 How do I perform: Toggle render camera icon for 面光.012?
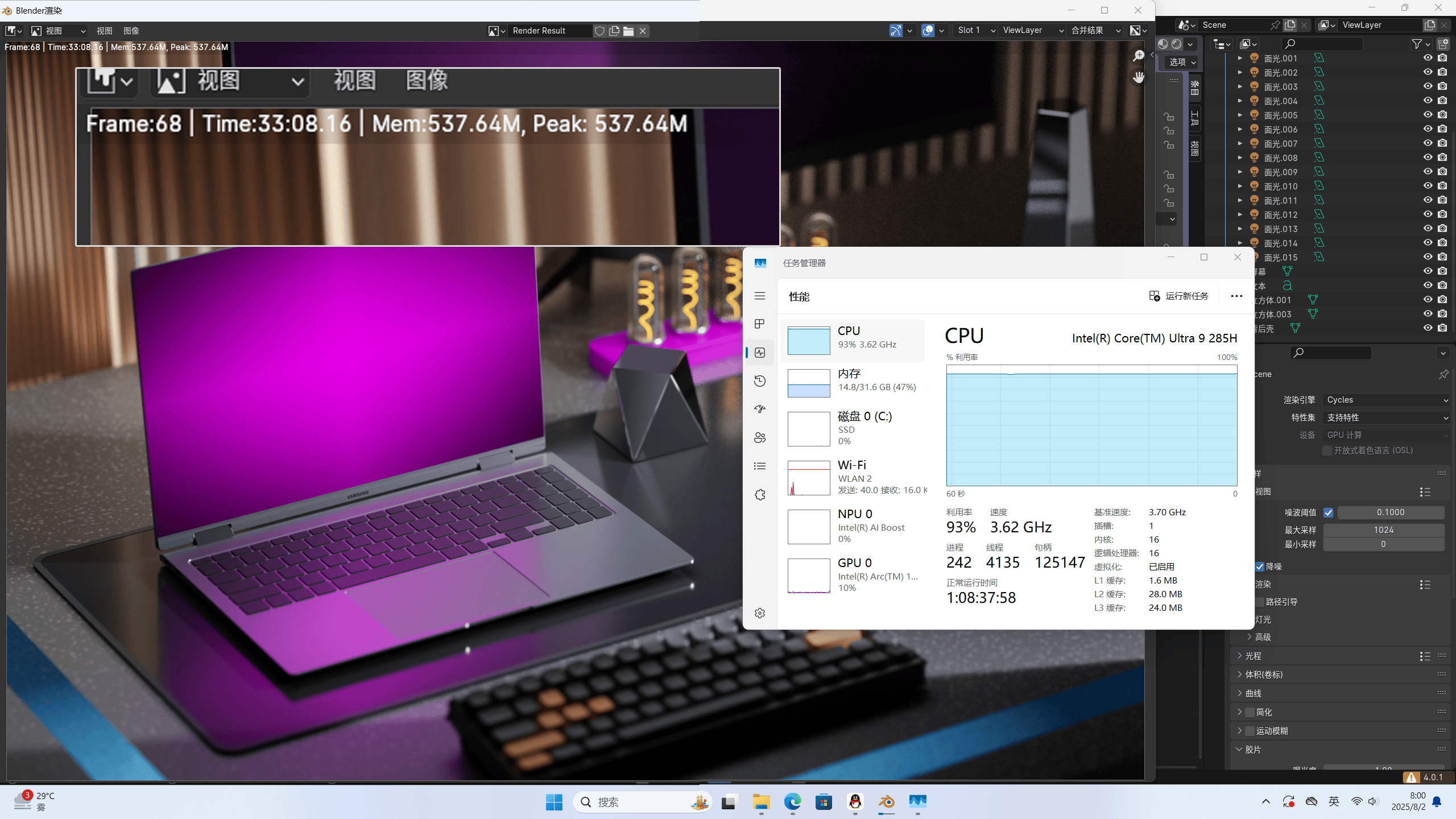[x=1442, y=214]
